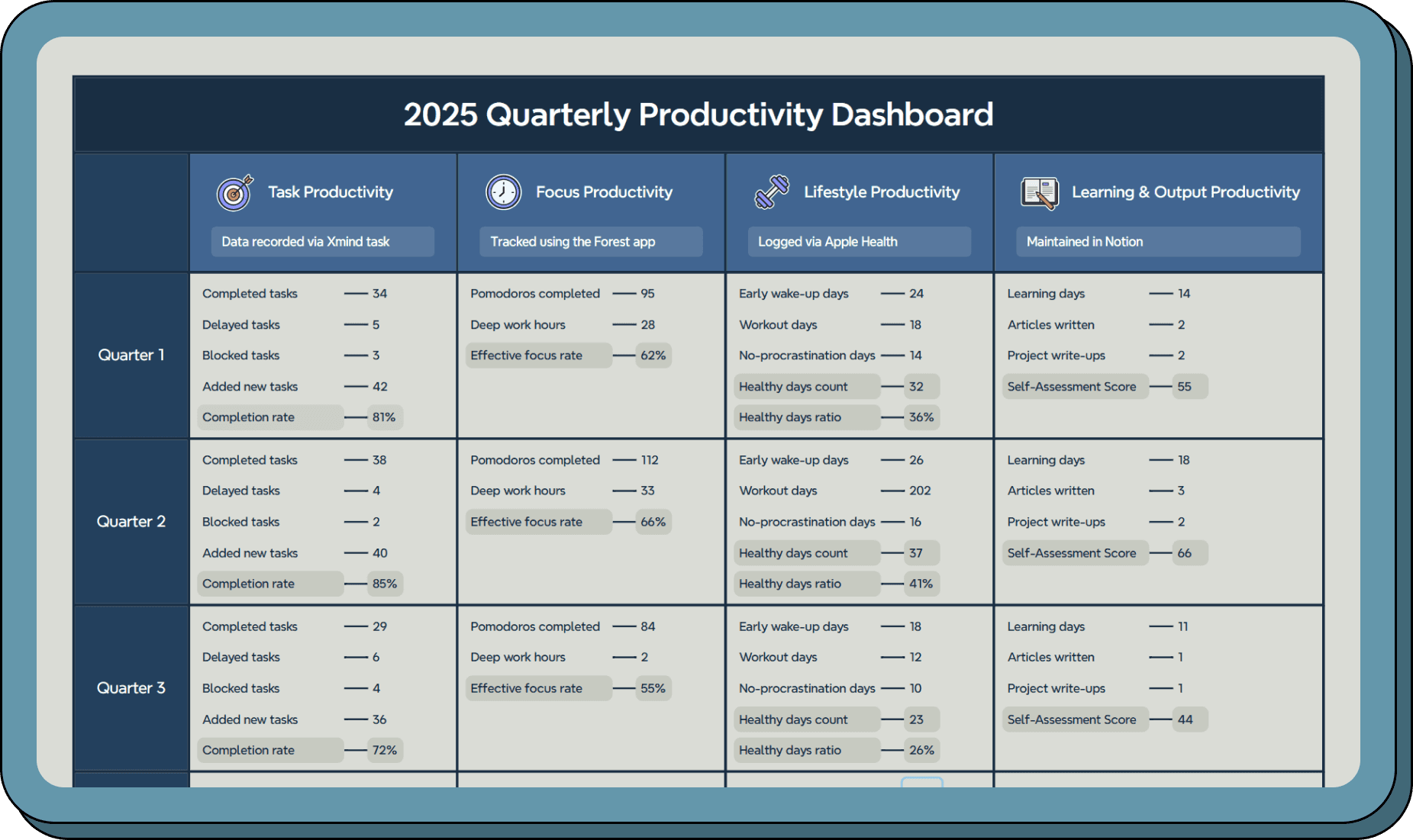Click Quarter 1 Added new tasks value 42
This screenshot has height=840, width=1413.
(x=380, y=387)
